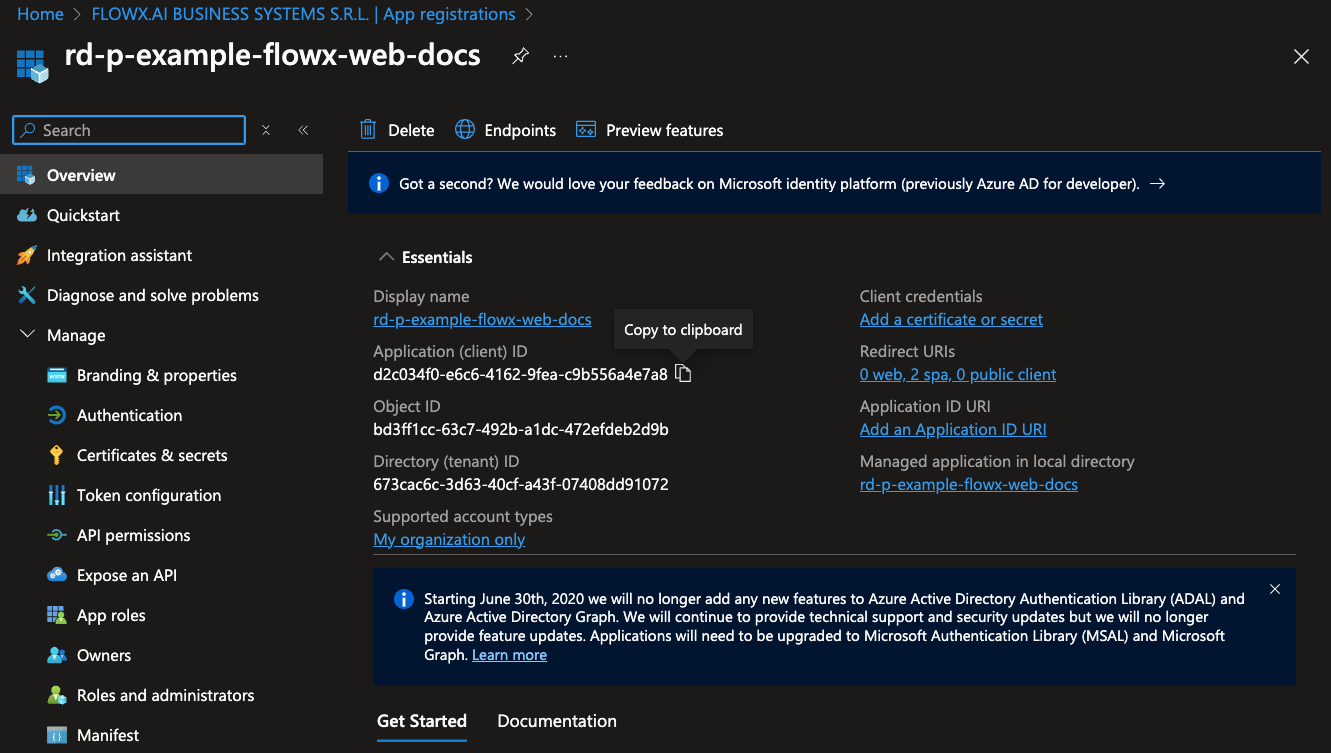The image size is (1331, 753).
Task: Copy the Application (client) ID to clipboard
Action: point(683,373)
